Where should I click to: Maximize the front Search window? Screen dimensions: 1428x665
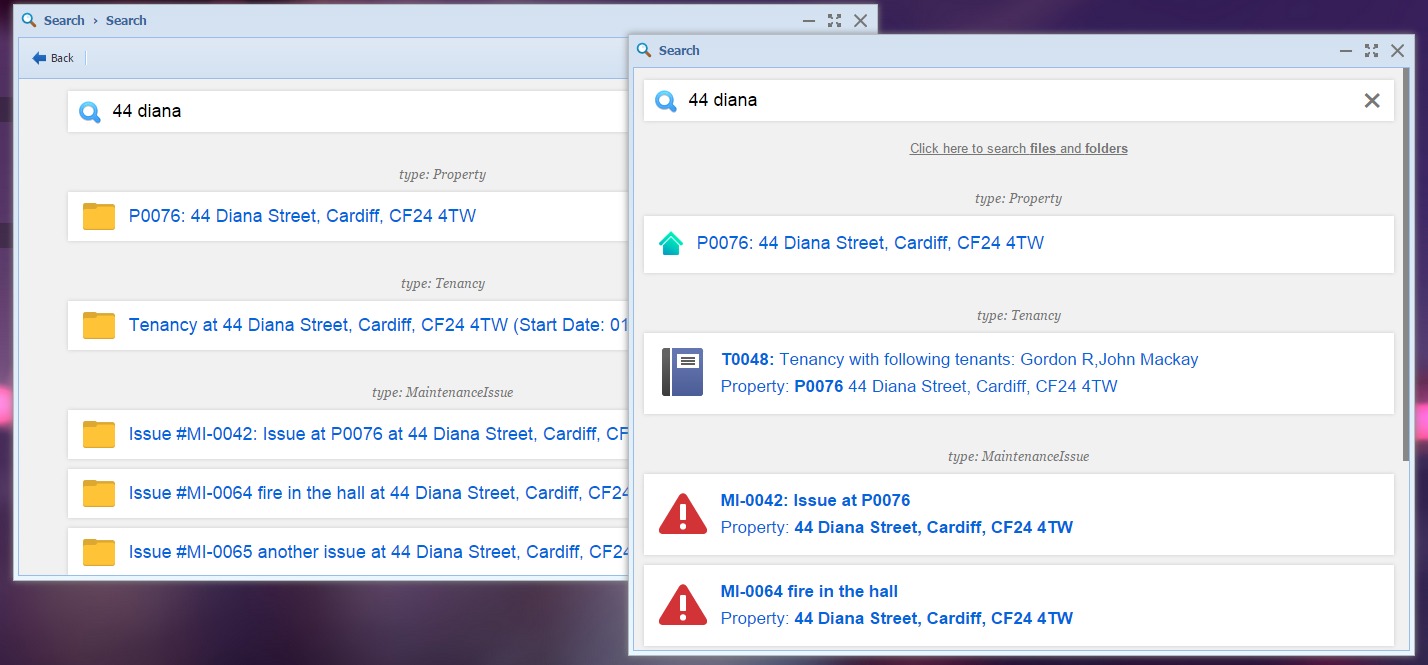1371,50
